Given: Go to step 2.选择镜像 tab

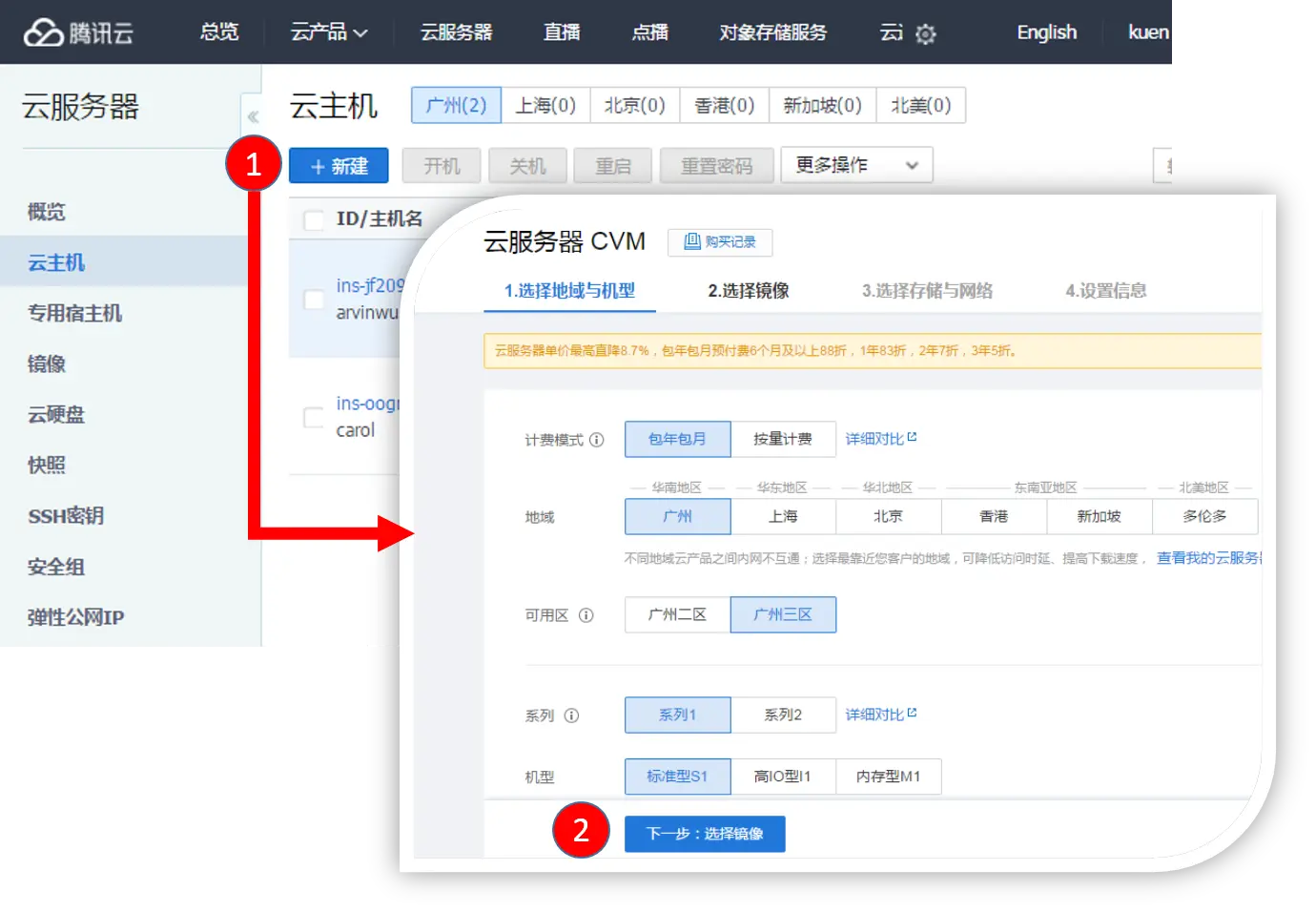Looking at the screenshot, I should [x=749, y=291].
